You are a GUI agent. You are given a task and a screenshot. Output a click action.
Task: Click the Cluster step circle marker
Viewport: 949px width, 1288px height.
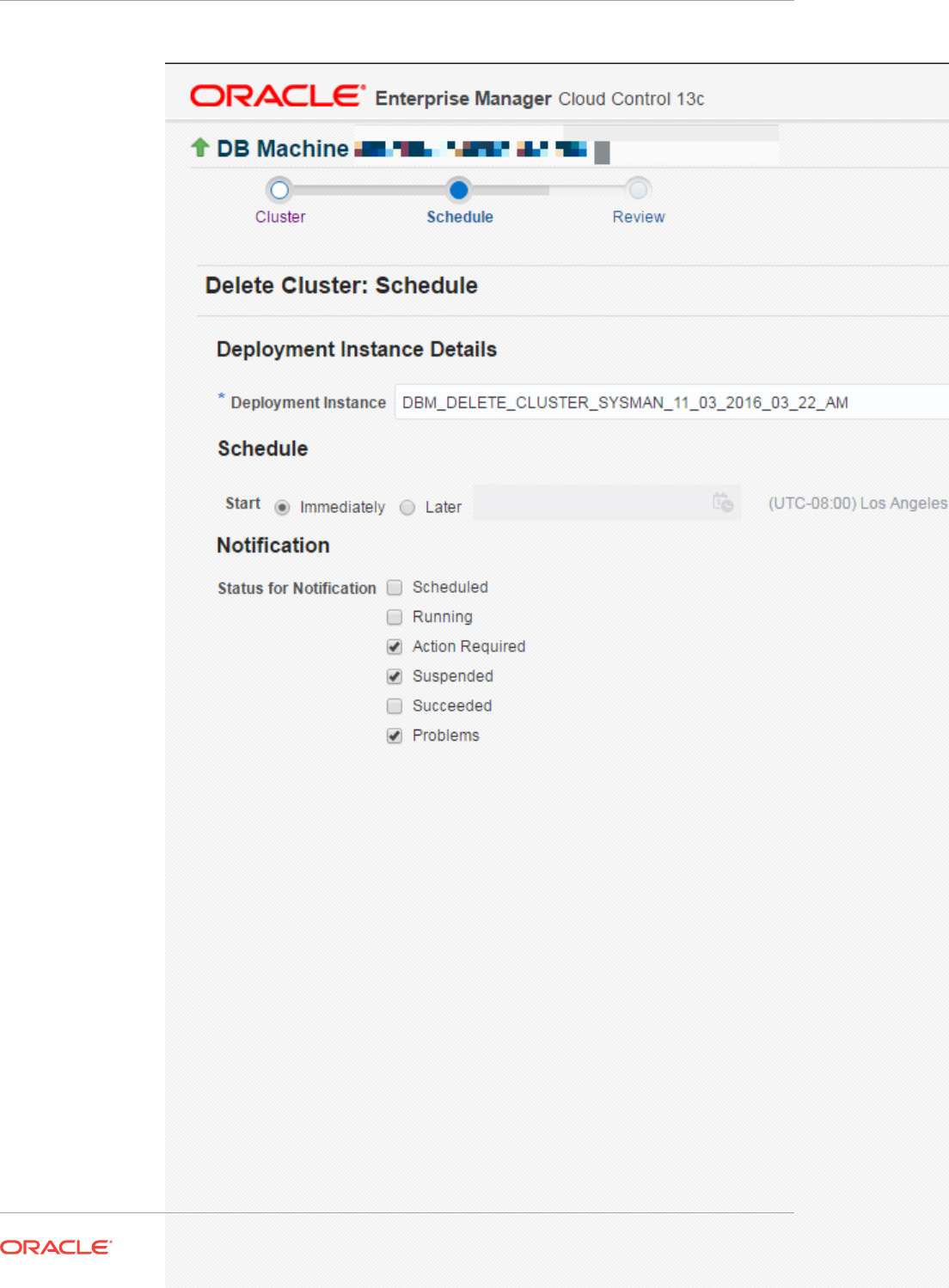279,189
